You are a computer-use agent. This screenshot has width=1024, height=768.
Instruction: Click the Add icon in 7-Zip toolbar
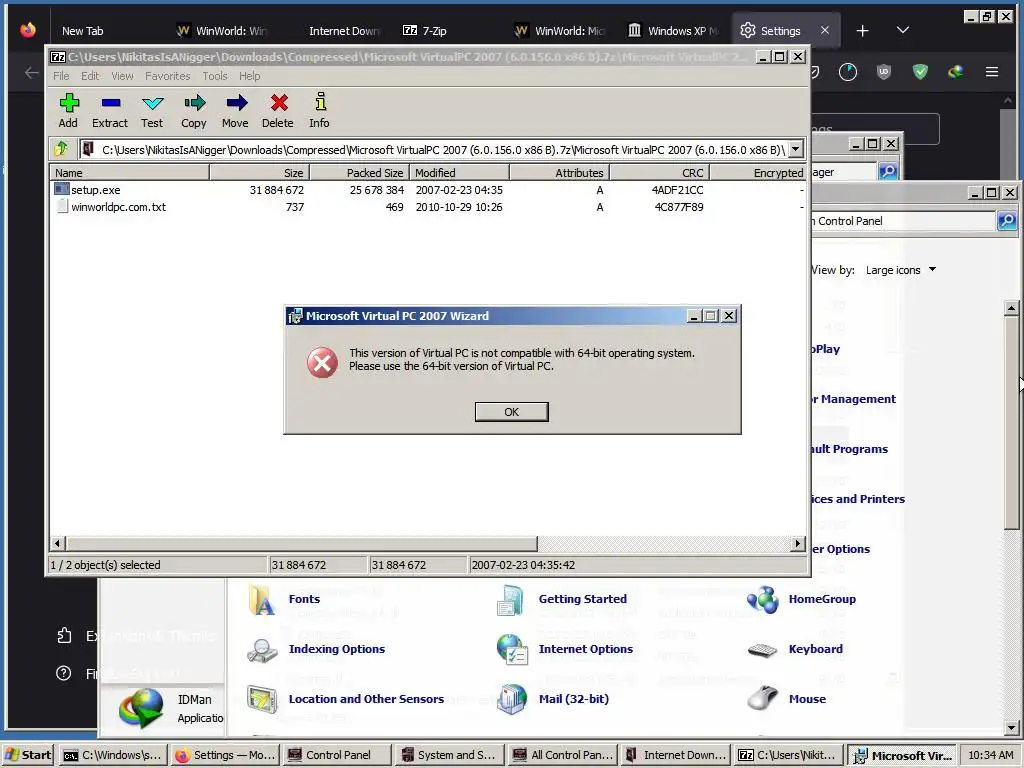pyautogui.click(x=69, y=110)
